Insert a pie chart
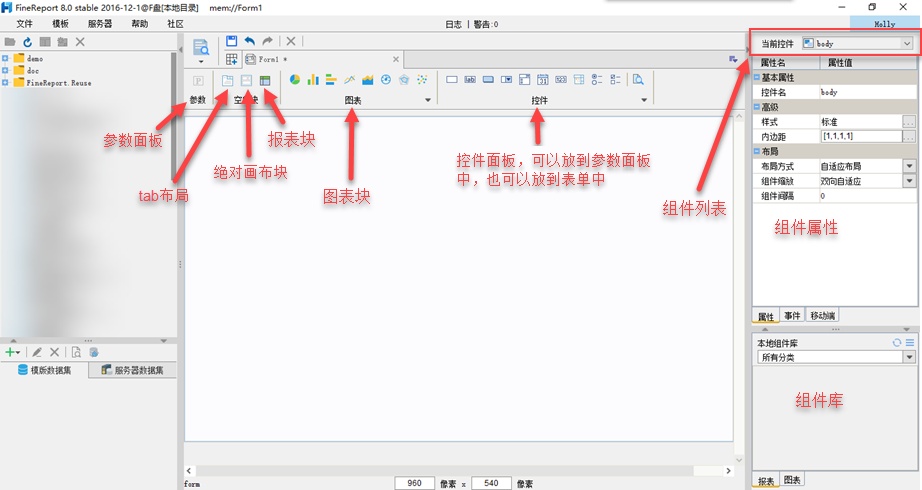This screenshot has height=490, width=922. pos(295,79)
